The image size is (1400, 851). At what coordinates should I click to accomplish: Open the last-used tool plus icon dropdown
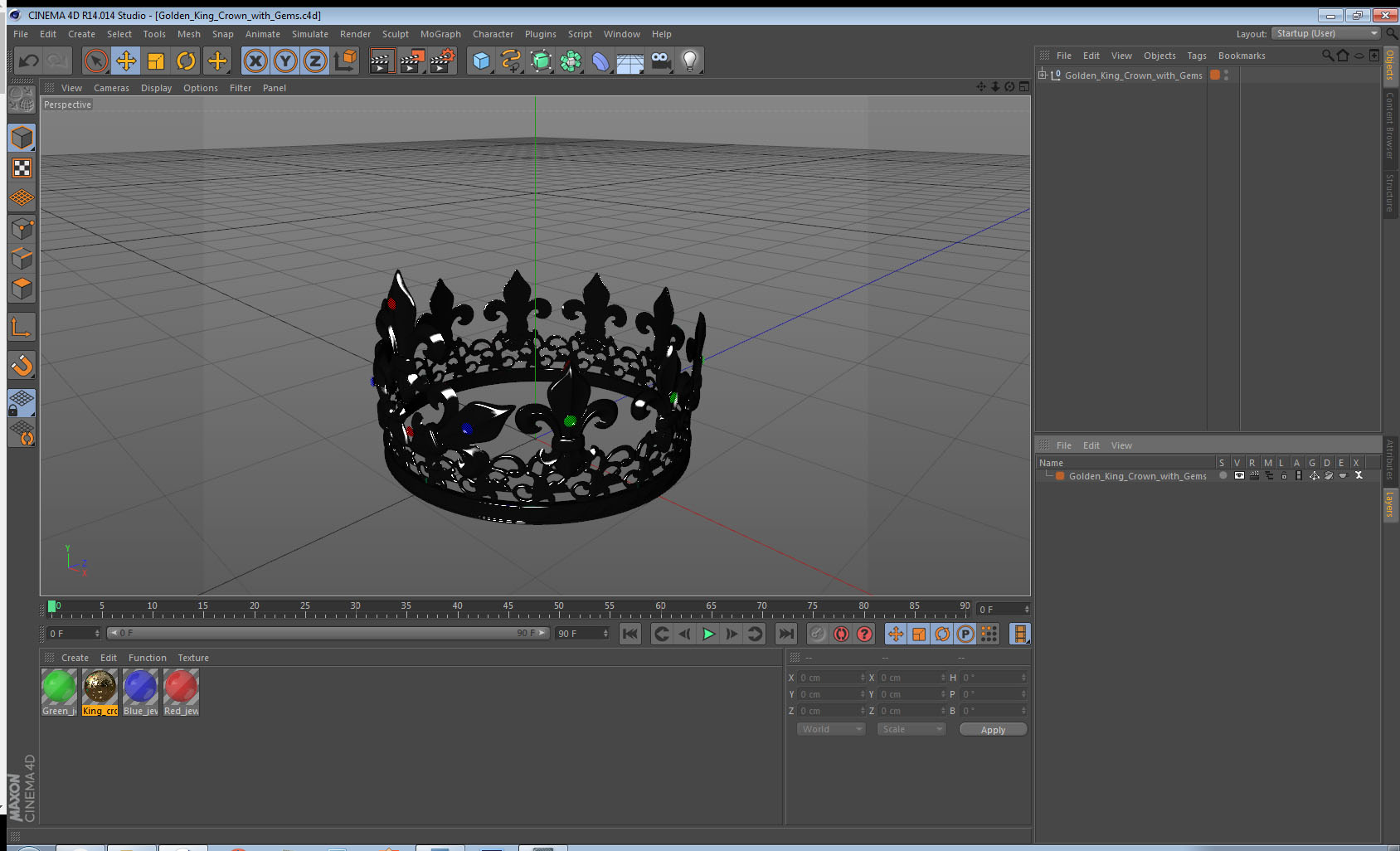pos(217,61)
